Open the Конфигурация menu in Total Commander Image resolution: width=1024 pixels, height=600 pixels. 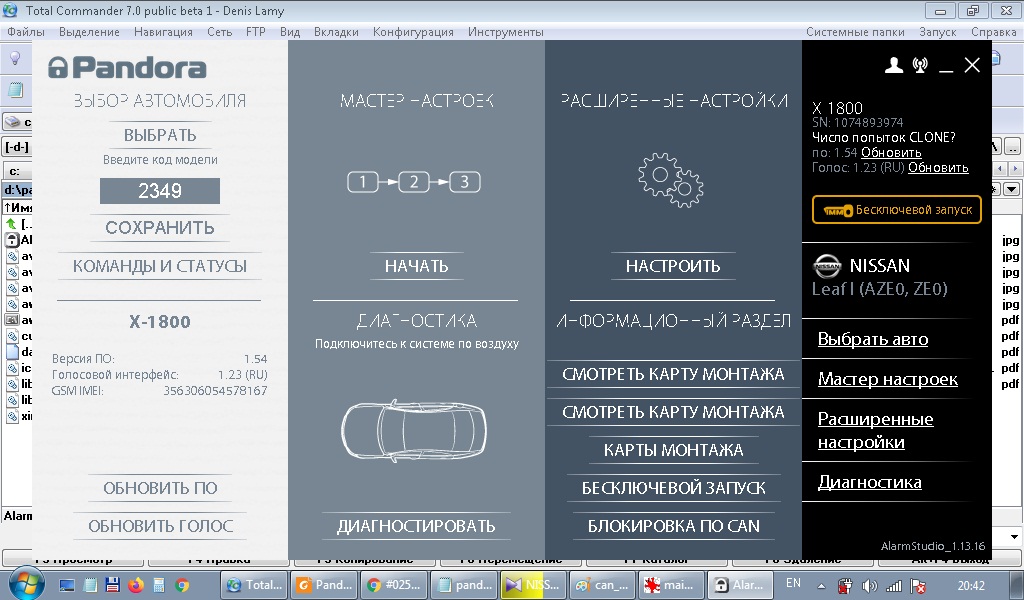[413, 32]
